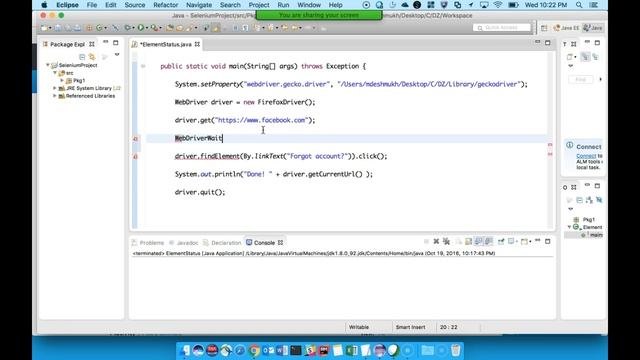Switch to the Java perspective
Image resolution: width=640 pixels, height=360 pixels.
[x=593, y=28]
